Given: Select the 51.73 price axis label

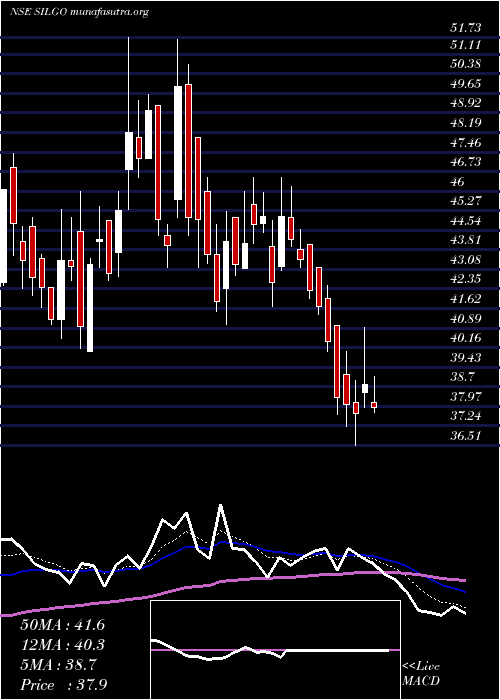Looking at the screenshot, I should tap(466, 28).
